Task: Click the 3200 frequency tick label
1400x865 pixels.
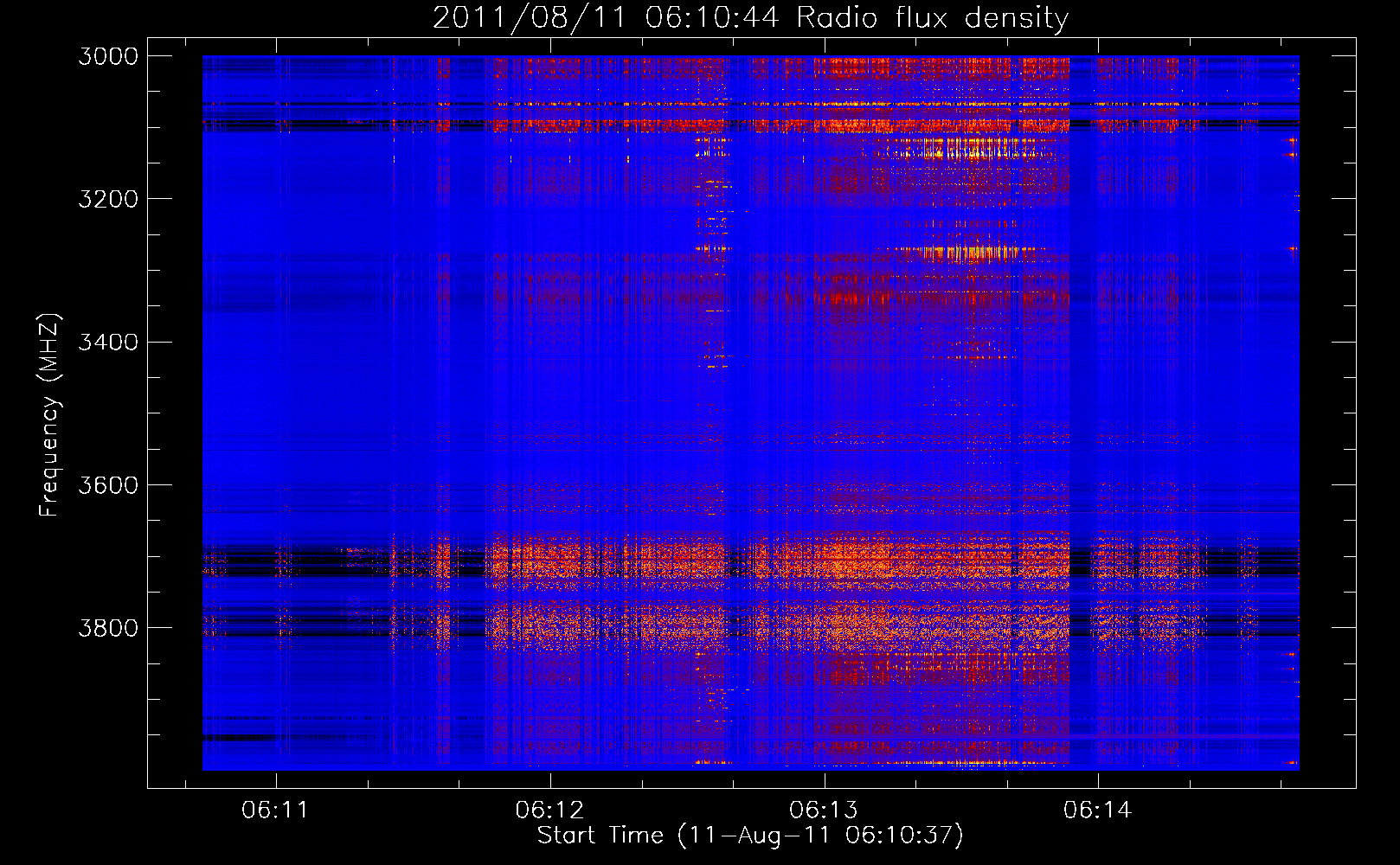Action: click(108, 199)
